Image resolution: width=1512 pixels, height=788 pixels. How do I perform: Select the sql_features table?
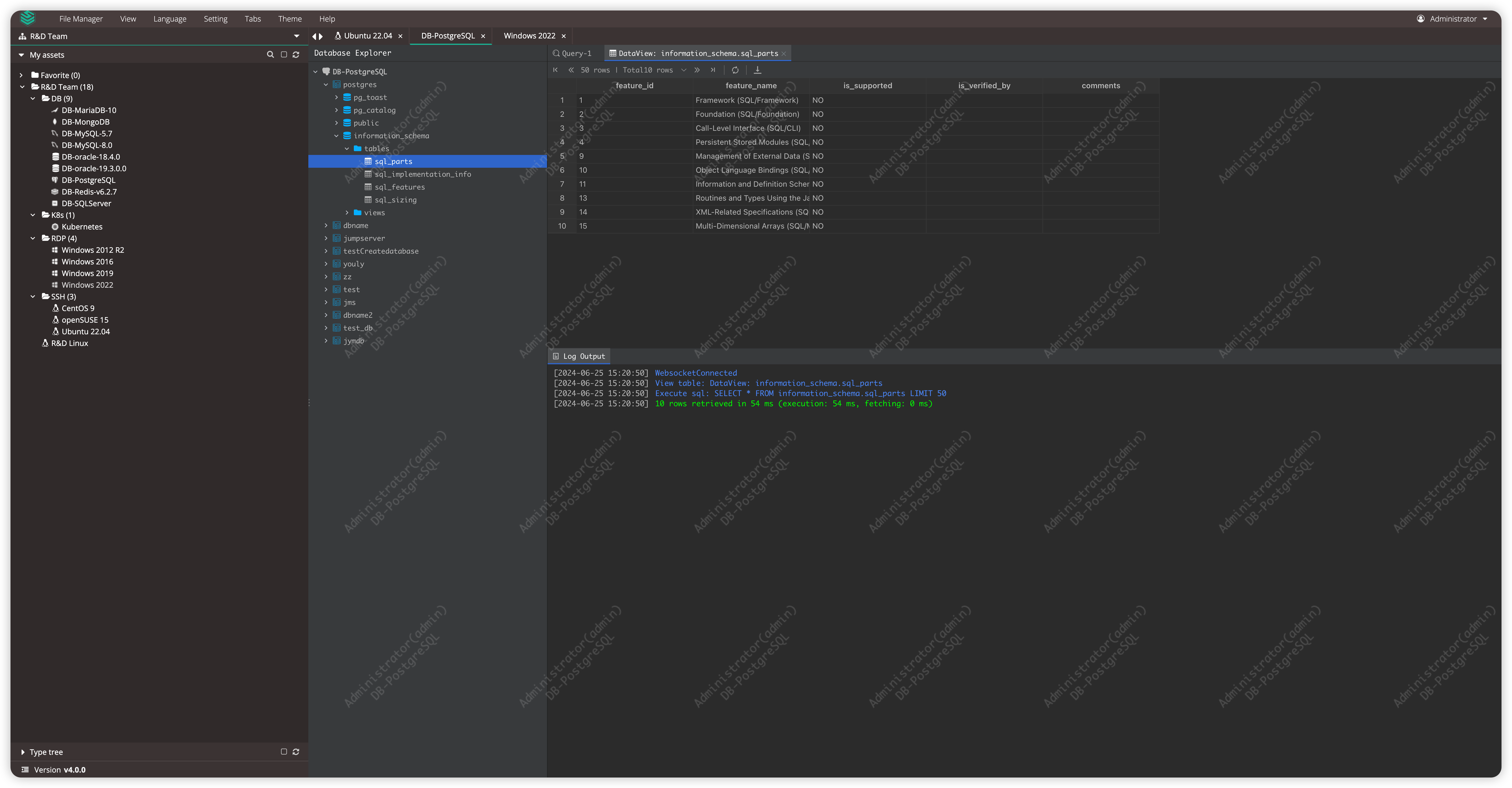click(400, 187)
